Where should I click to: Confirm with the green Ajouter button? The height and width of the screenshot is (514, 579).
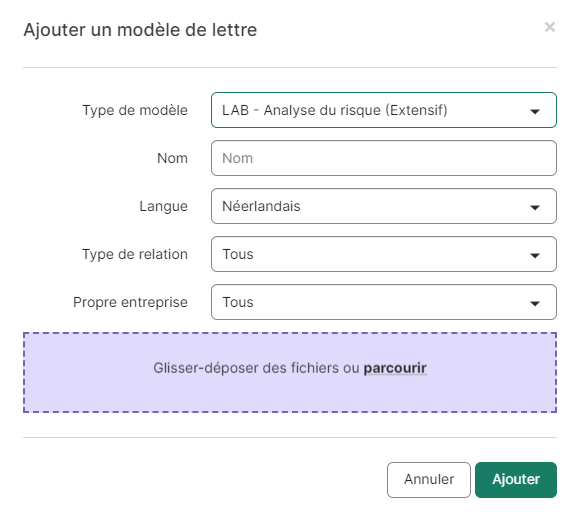point(516,480)
